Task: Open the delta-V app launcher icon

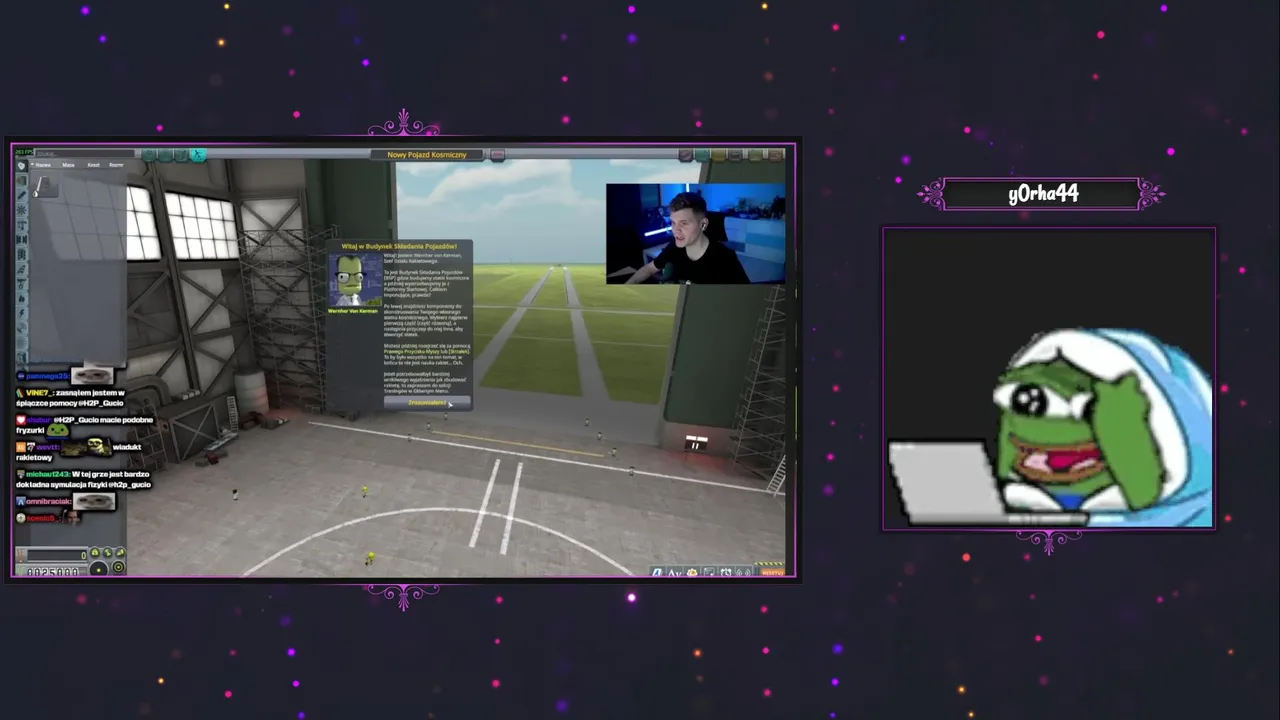Action: coord(674,572)
